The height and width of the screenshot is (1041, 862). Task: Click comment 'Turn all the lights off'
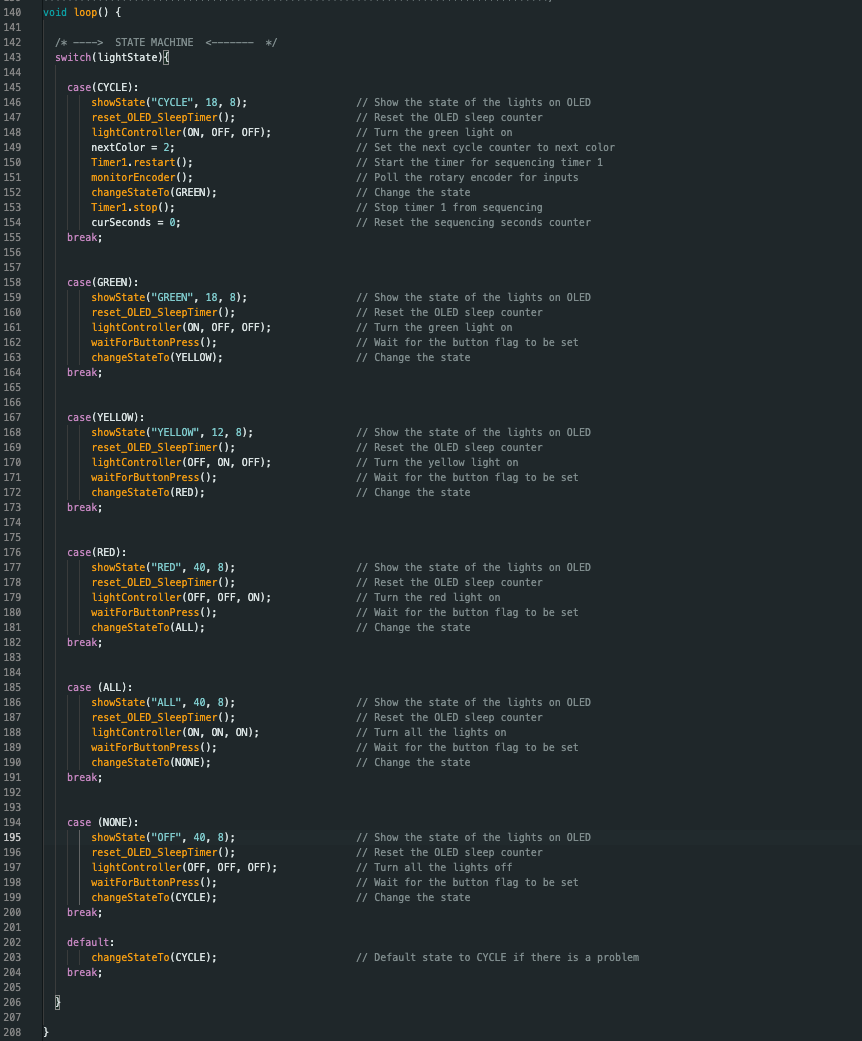(x=434, y=868)
